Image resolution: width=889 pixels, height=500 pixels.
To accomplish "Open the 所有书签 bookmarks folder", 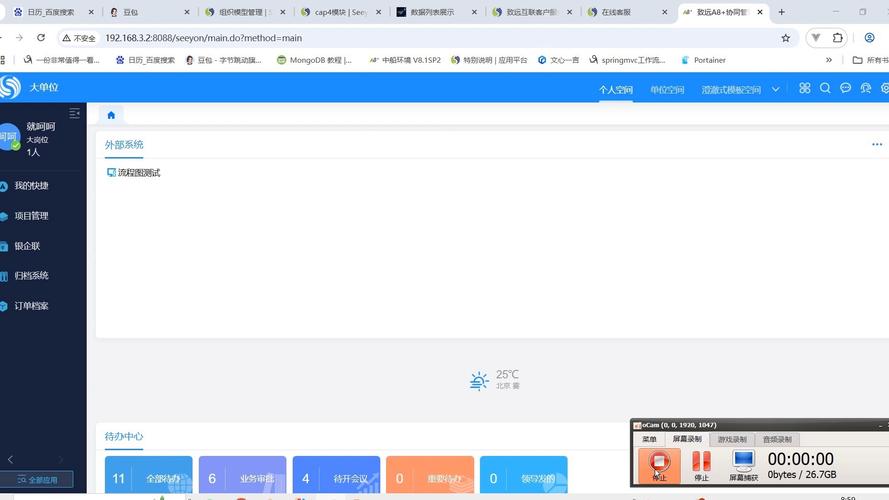I will 871,60.
